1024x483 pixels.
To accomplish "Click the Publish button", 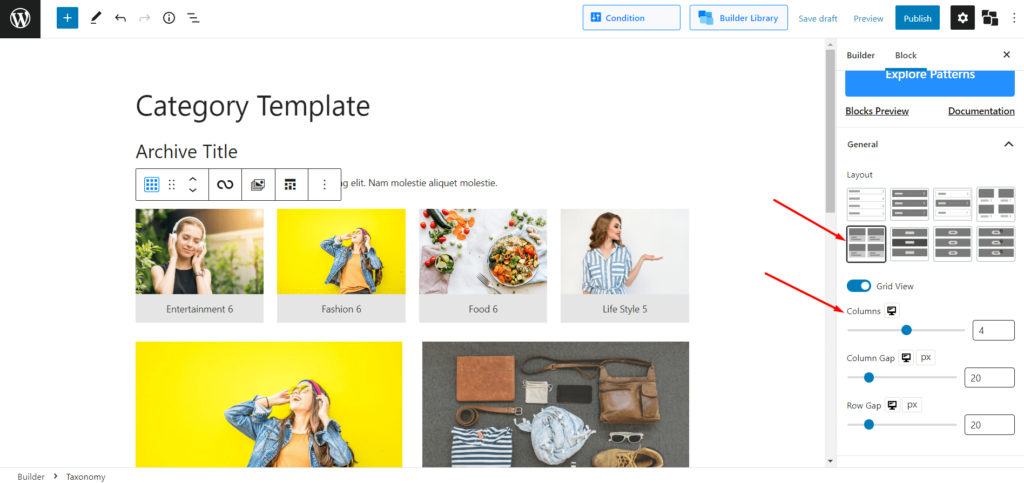I will point(918,18).
